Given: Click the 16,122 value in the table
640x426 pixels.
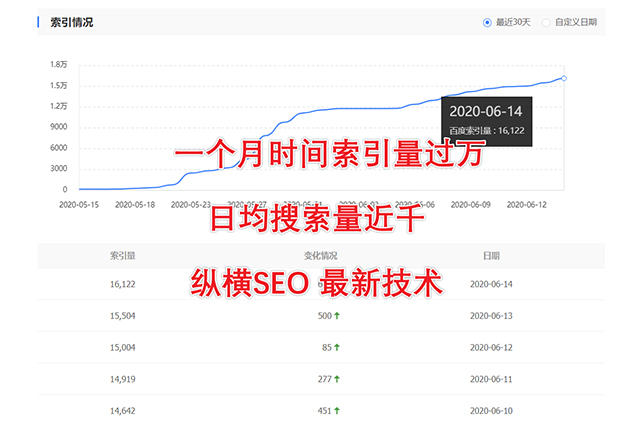Looking at the screenshot, I should 124,284.
